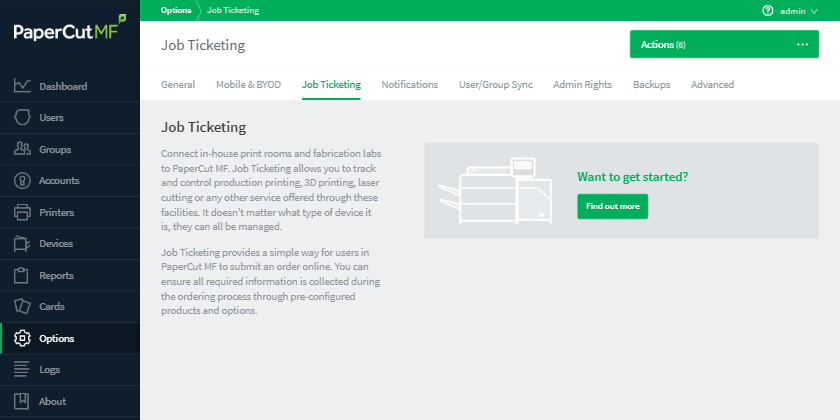Click the About bookmark icon
840x420 pixels.
(x=22, y=401)
